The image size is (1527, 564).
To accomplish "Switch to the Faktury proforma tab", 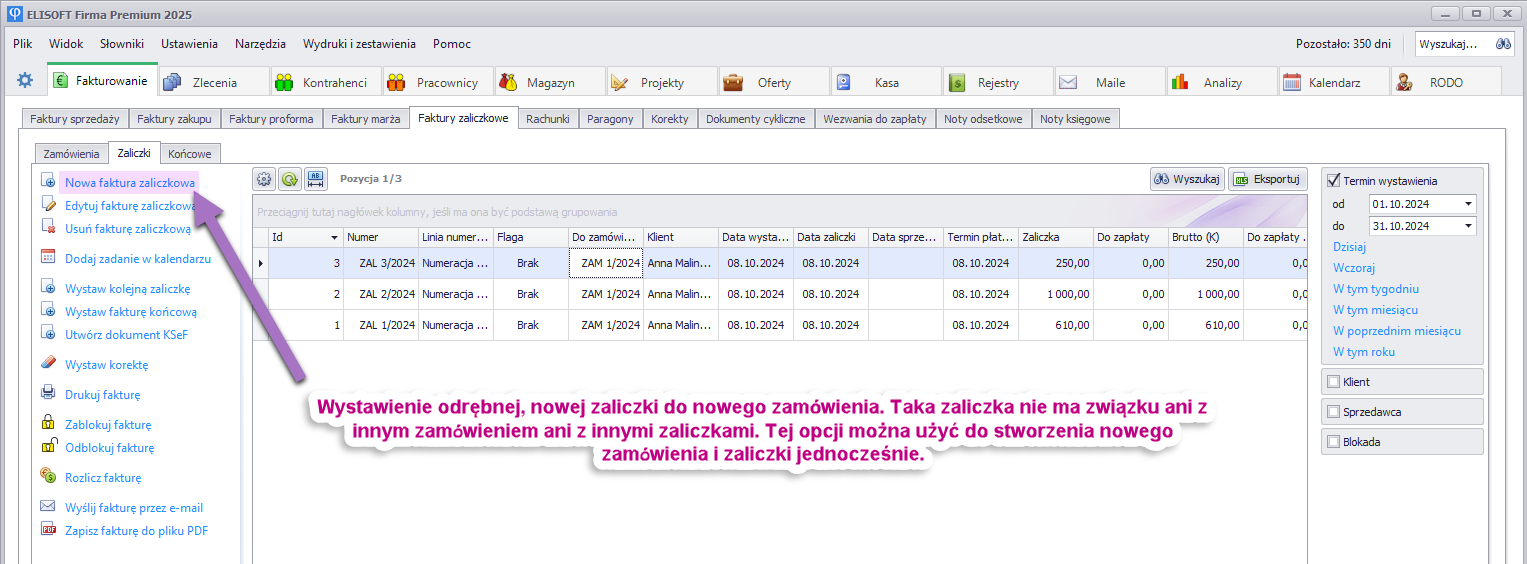I will [271, 119].
